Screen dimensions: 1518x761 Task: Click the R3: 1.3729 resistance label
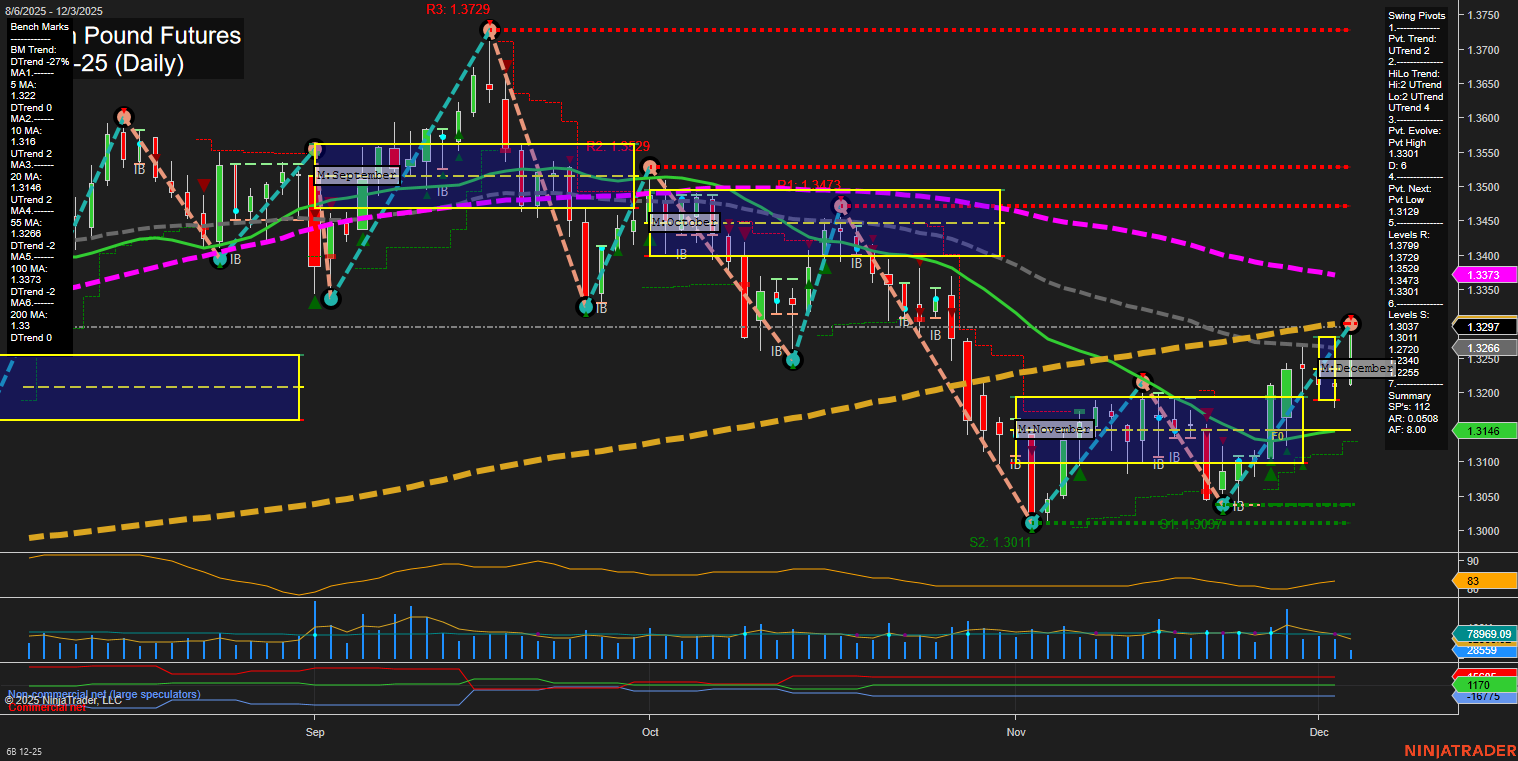[x=458, y=9]
